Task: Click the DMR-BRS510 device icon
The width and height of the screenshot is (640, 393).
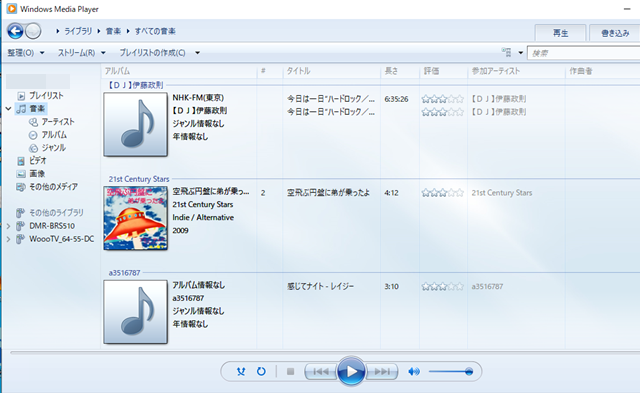Action: click(x=20, y=226)
